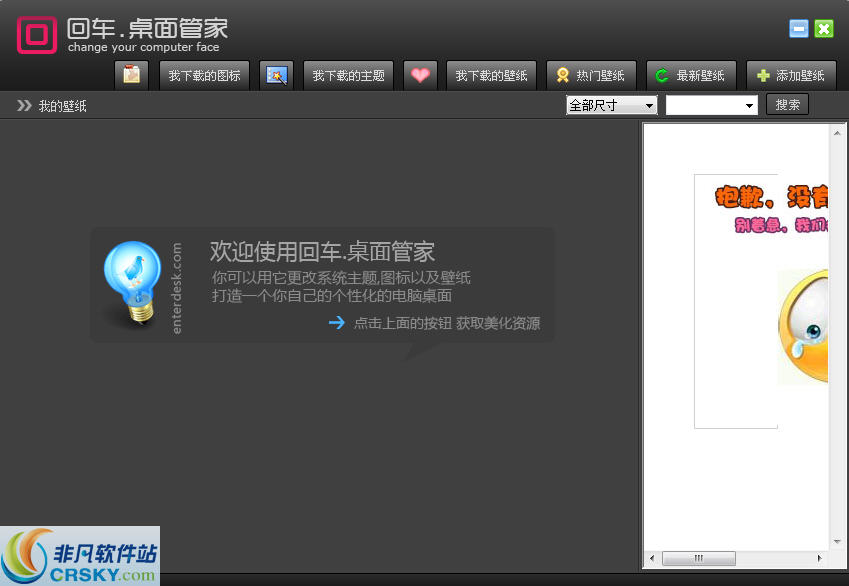
Task: Click the horizontal scrollbar at panel bottom
Action: point(699,559)
